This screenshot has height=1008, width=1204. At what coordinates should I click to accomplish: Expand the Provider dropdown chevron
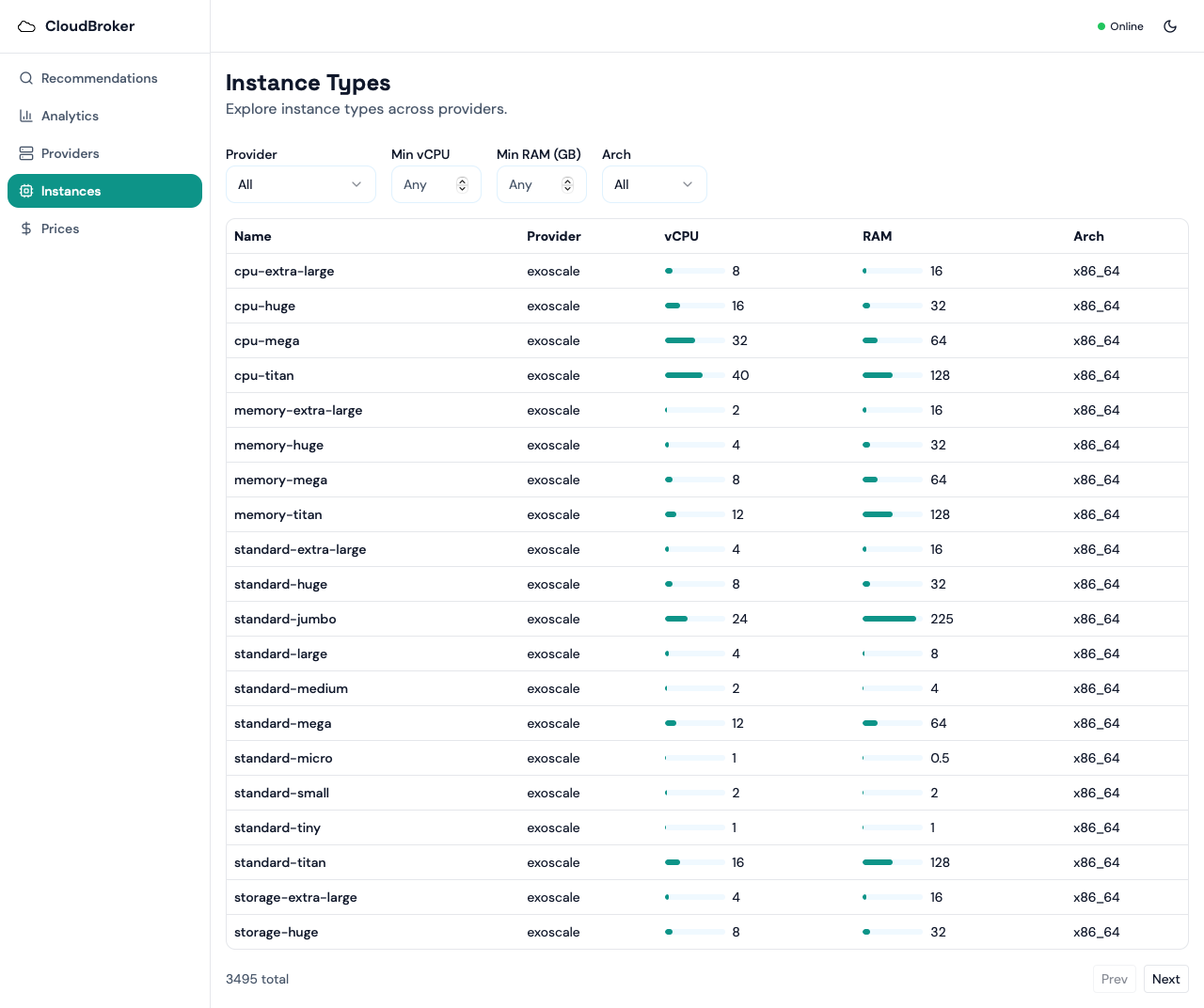357,184
